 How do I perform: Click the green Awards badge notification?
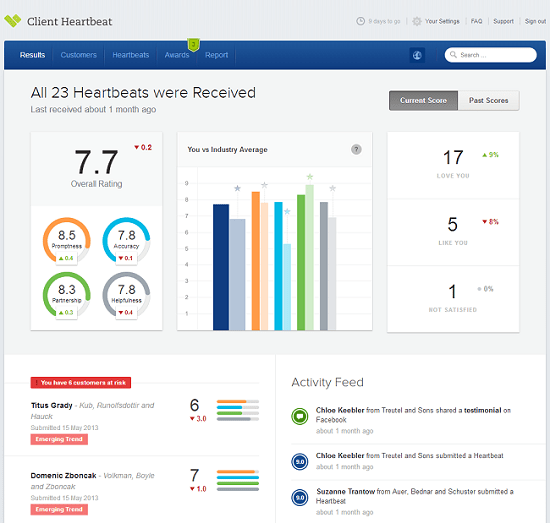pos(193,45)
